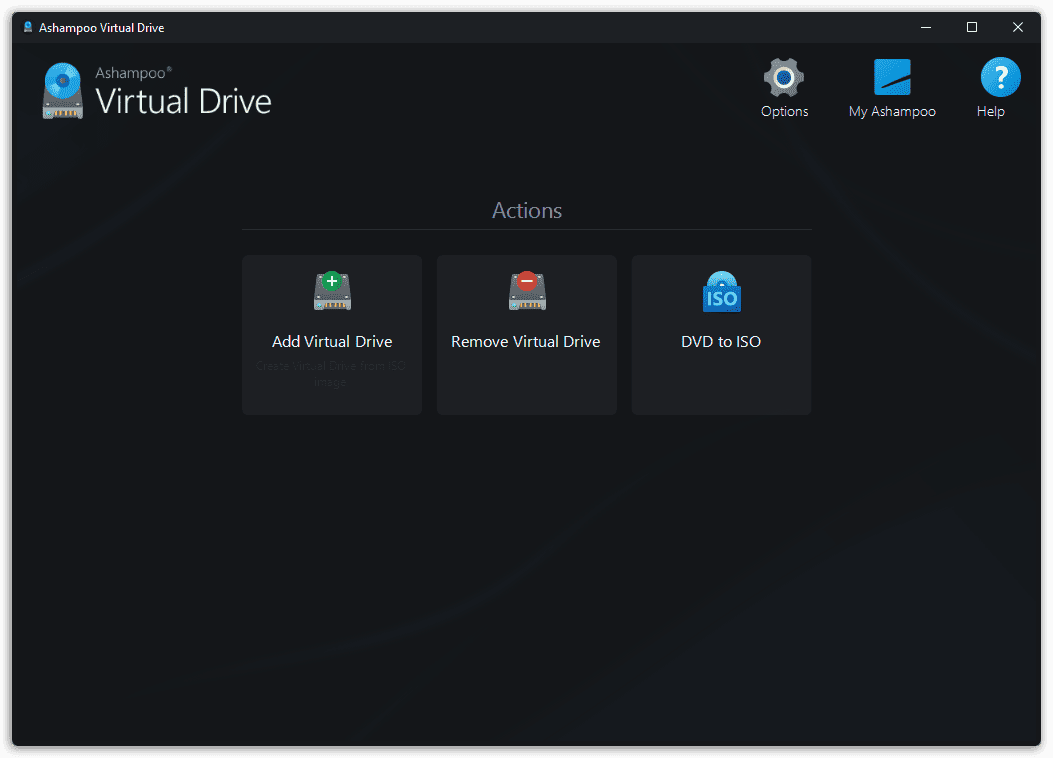Viewport: 1053px width, 758px height.
Task: Minimize the Ashampoo Virtual Drive window
Action: (926, 28)
